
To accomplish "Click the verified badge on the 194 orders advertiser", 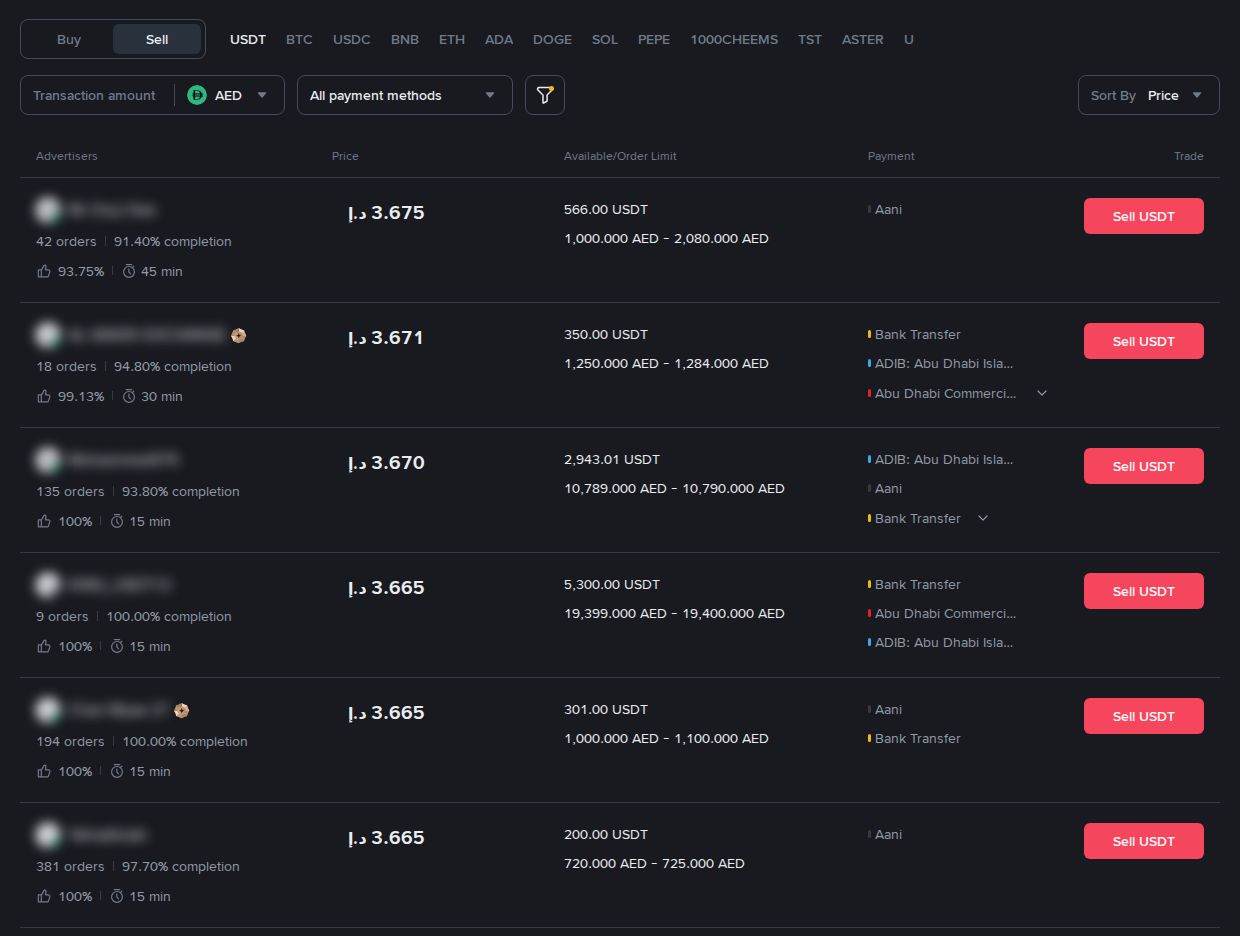I will coord(182,710).
